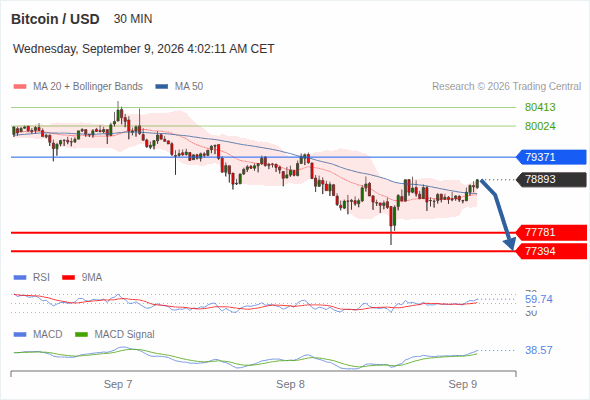Select the red 77781 support price tag
590x400 pixels.
(552, 232)
